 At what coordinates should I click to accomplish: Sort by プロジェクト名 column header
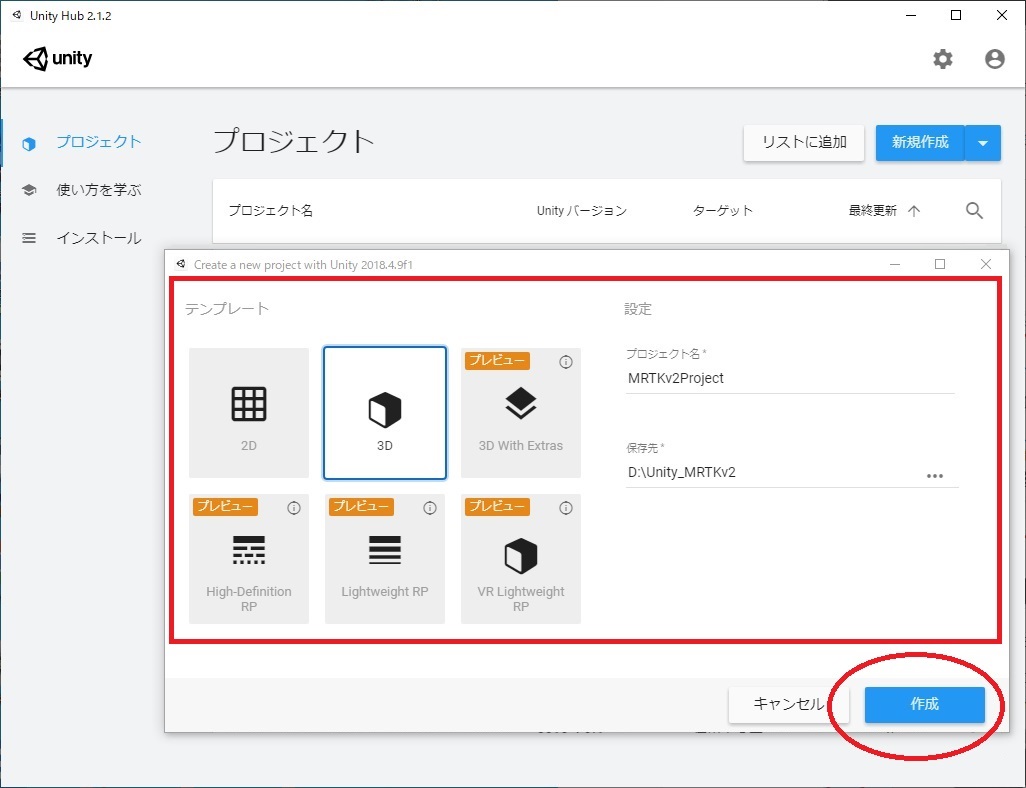[271, 211]
